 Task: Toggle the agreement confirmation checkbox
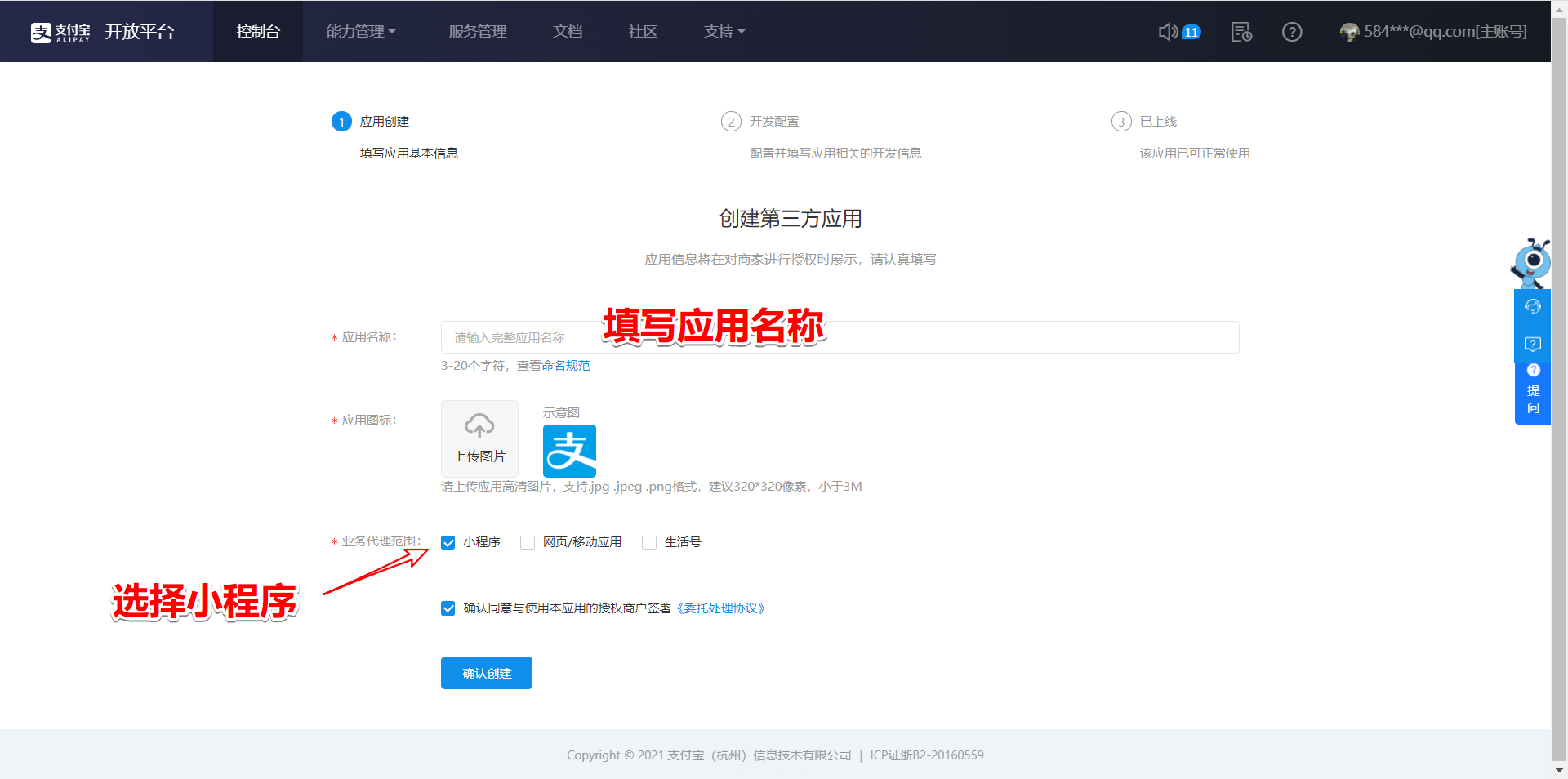(448, 608)
